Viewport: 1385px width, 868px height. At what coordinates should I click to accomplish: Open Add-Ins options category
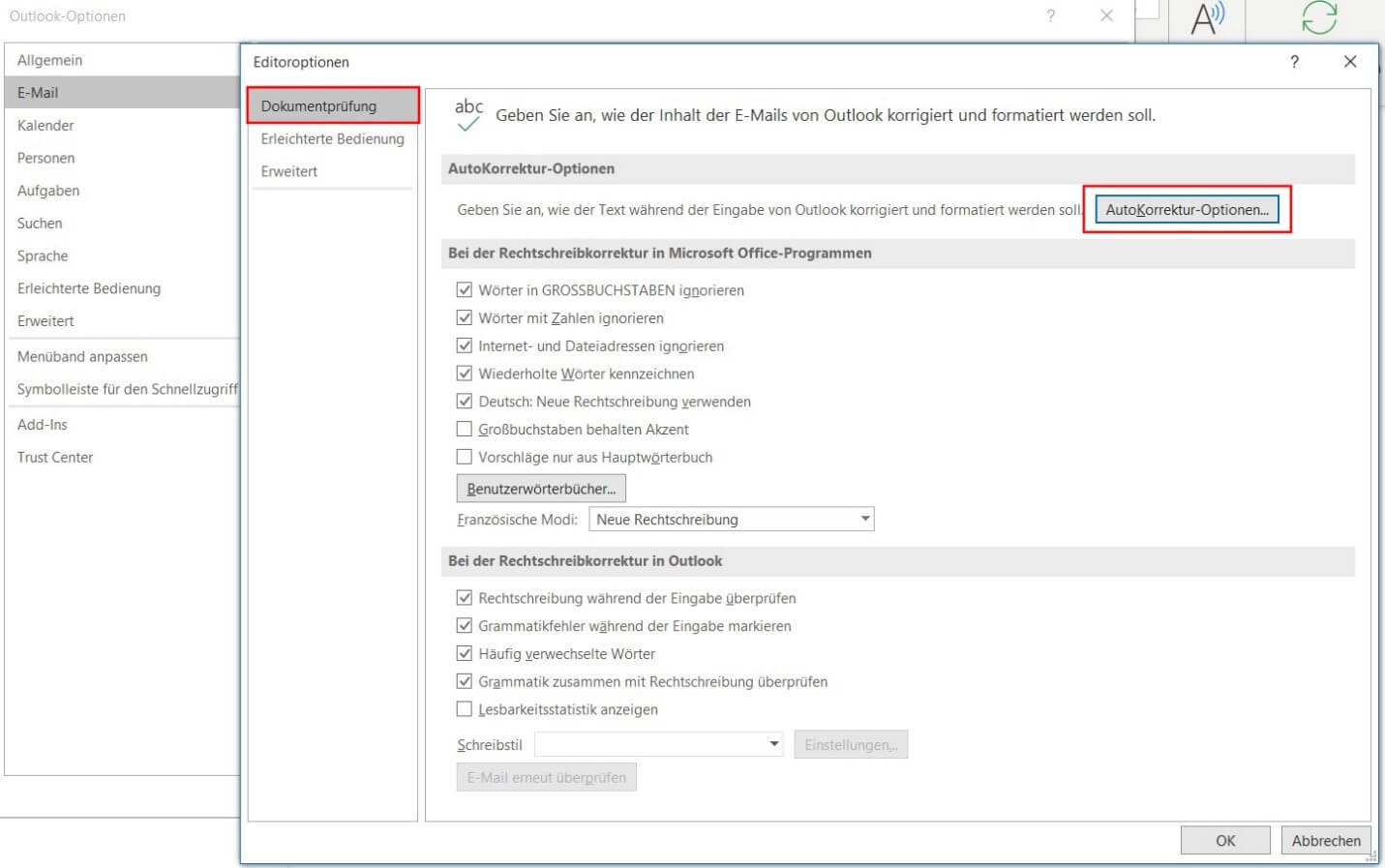pyautogui.click(x=122, y=424)
